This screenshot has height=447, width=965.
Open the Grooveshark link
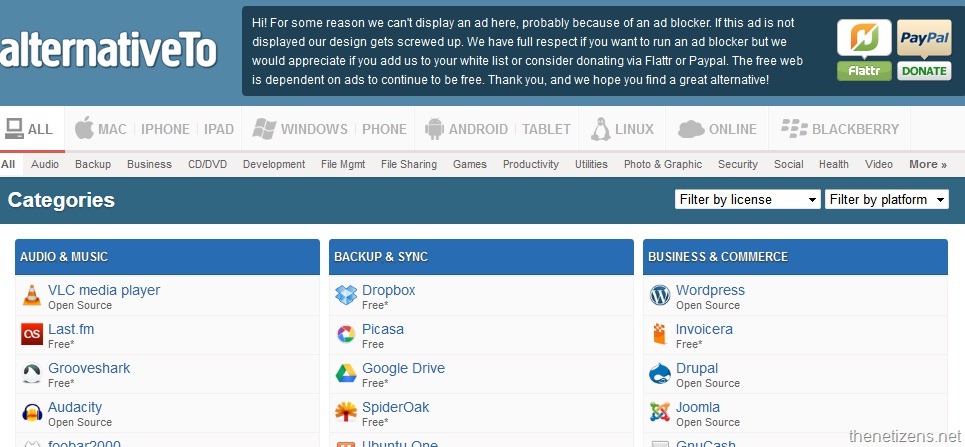point(89,368)
